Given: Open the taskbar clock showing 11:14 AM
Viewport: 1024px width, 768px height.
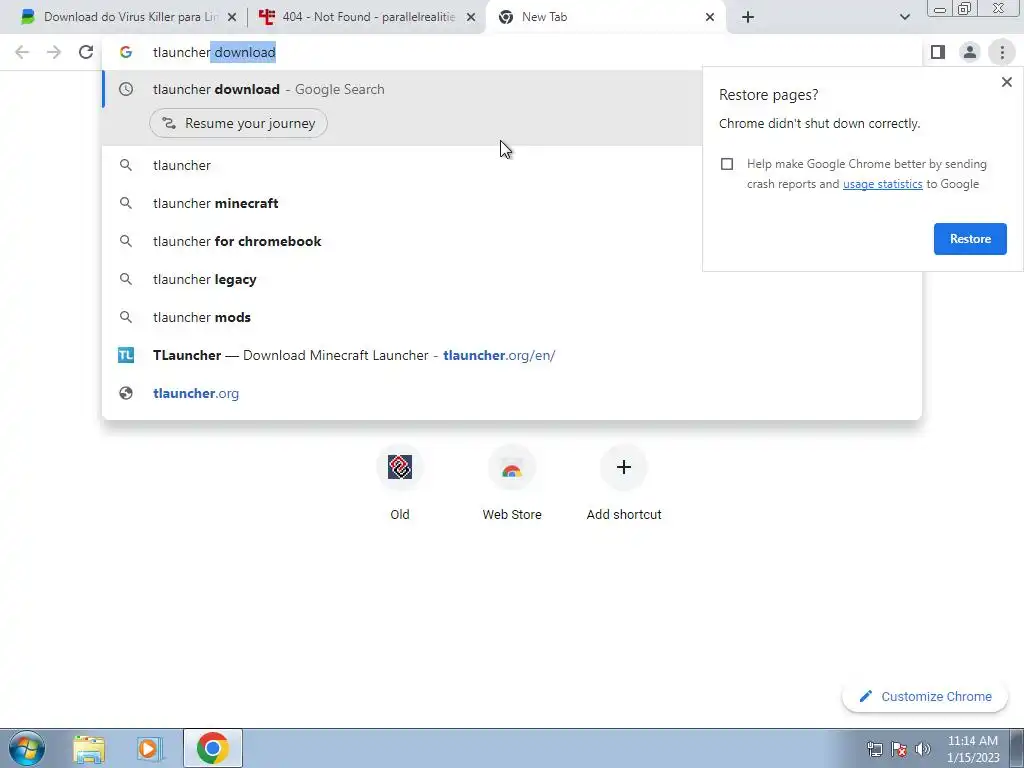Looking at the screenshot, I should (973, 749).
